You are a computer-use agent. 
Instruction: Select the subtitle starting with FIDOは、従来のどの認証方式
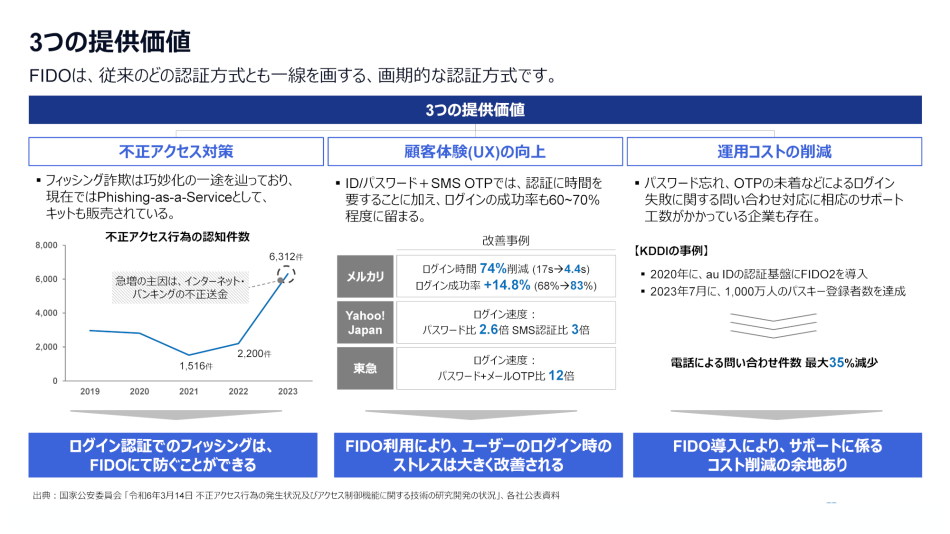[x=293, y=76]
